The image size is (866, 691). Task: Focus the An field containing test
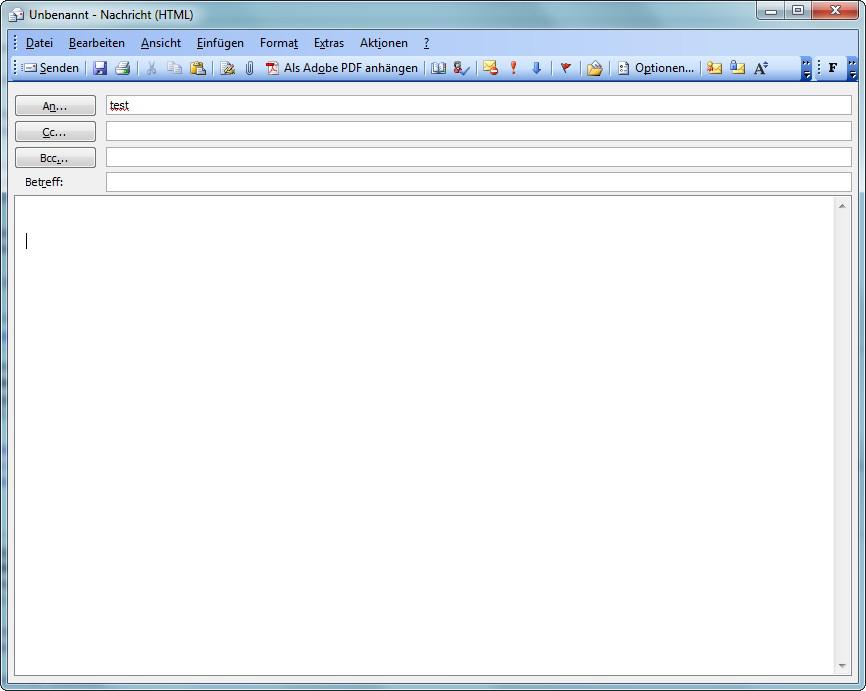click(479, 105)
